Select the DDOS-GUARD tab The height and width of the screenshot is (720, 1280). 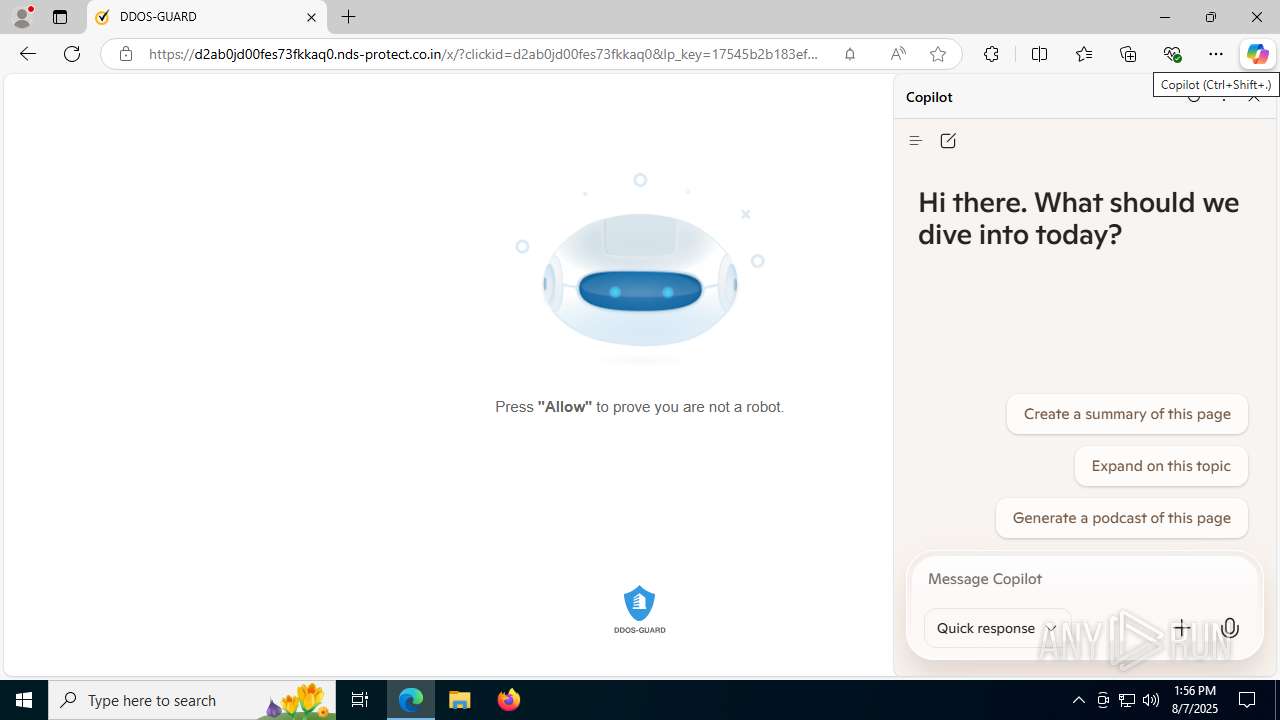(x=207, y=17)
